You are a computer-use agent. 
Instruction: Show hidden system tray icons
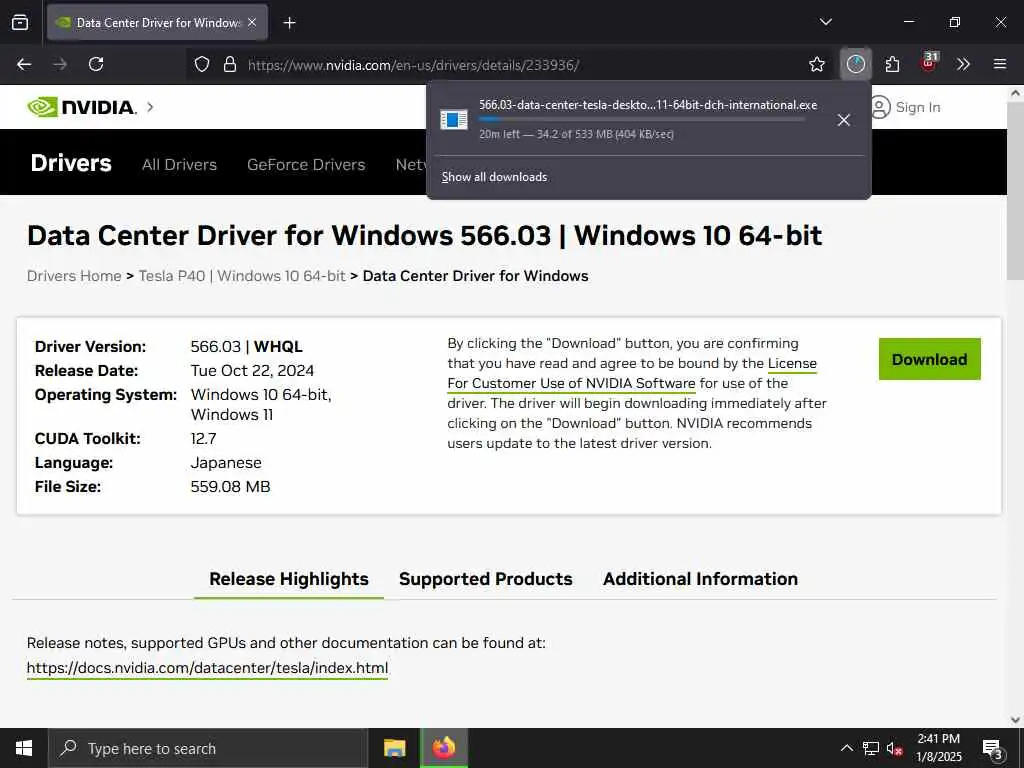click(846, 748)
